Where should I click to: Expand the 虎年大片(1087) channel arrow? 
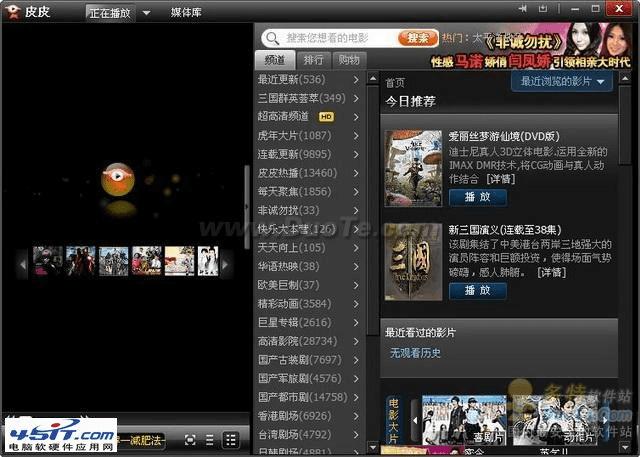coord(356,135)
